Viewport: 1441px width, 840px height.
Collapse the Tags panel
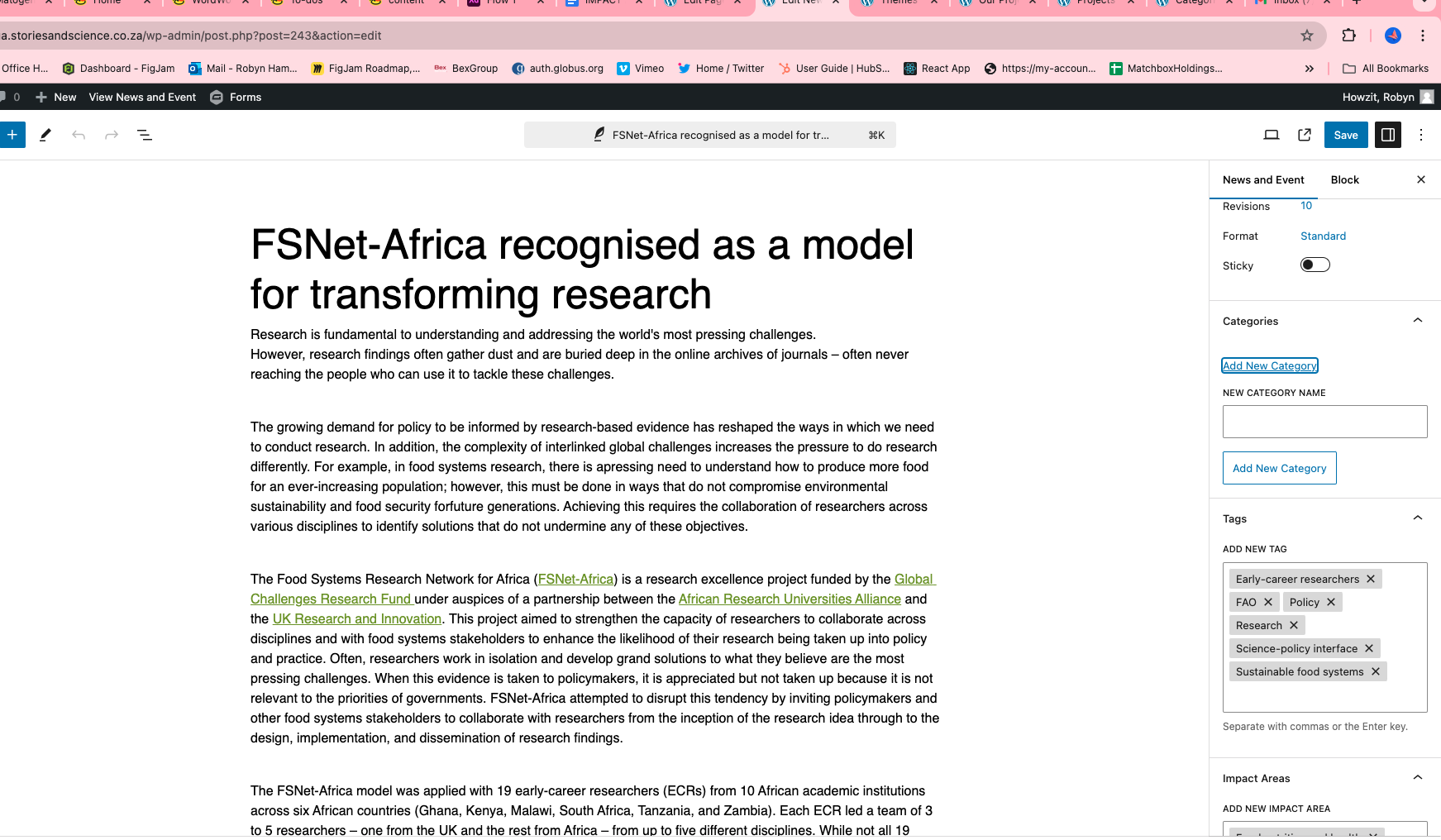tap(1417, 518)
